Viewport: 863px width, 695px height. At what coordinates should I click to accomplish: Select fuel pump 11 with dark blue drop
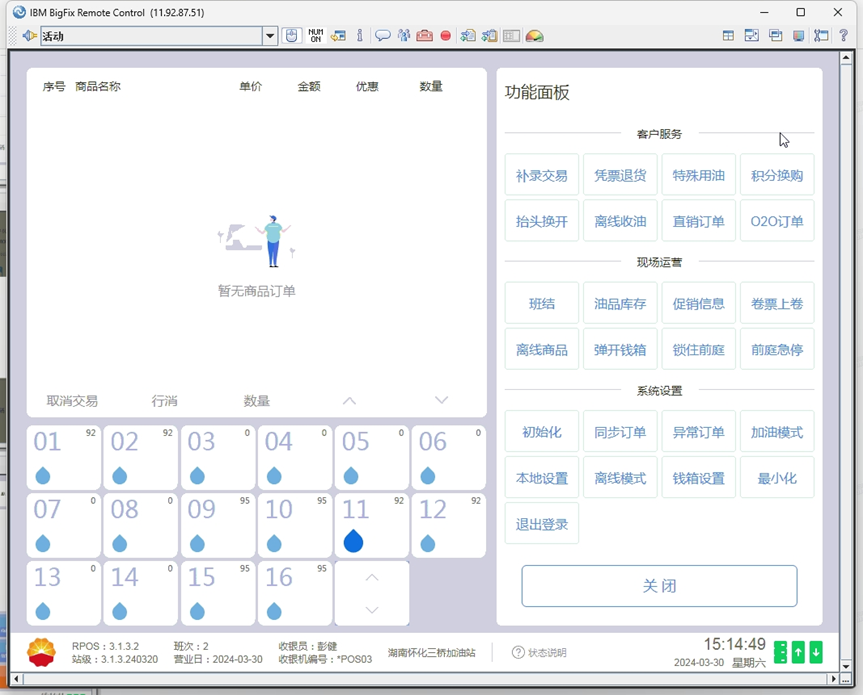coord(371,525)
